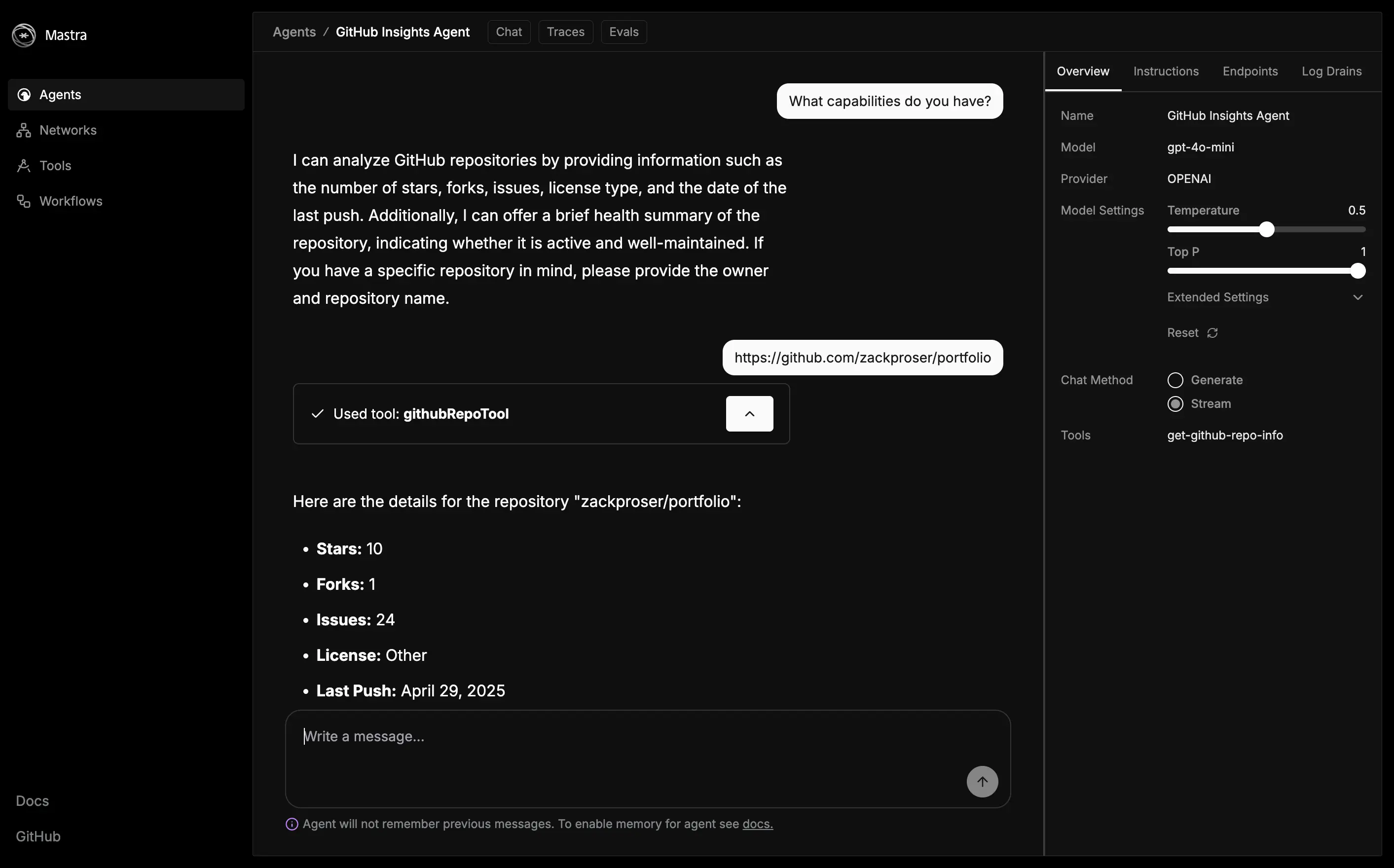Click the 'Stars: 10' list item
Viewport: 1394px width, 868px height.
(x=349, y=549)
